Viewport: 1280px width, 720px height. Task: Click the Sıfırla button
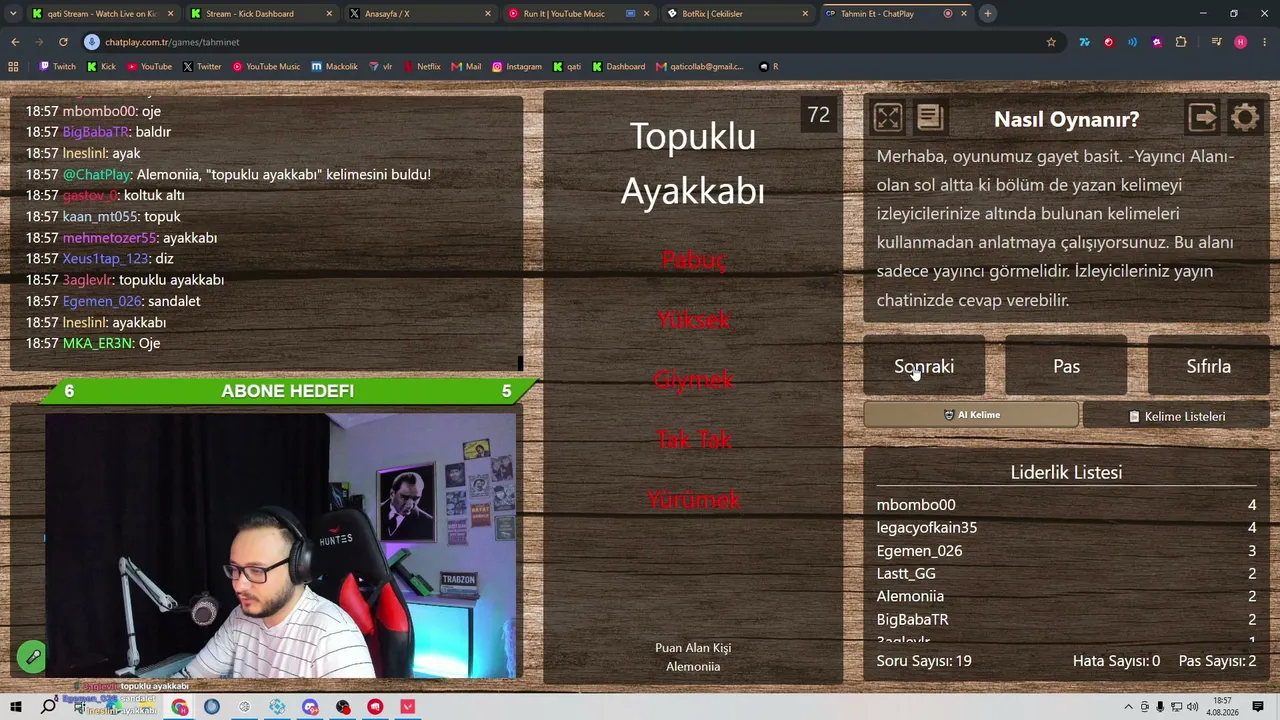coord(1208,366)
